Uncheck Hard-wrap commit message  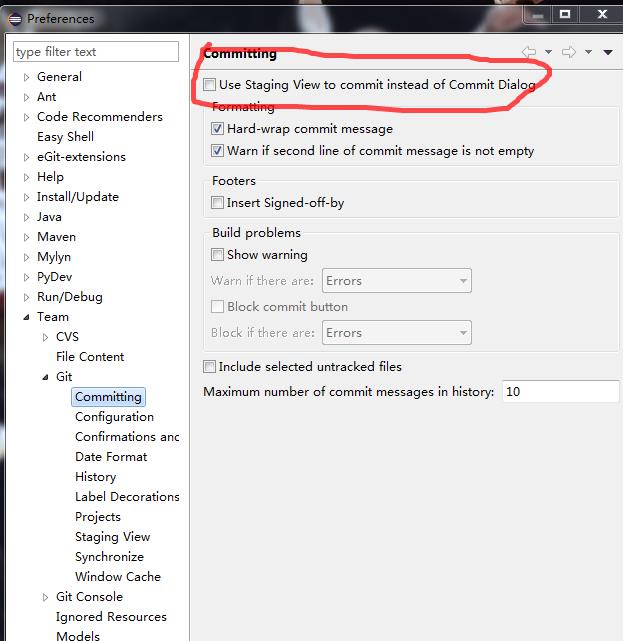217,129
